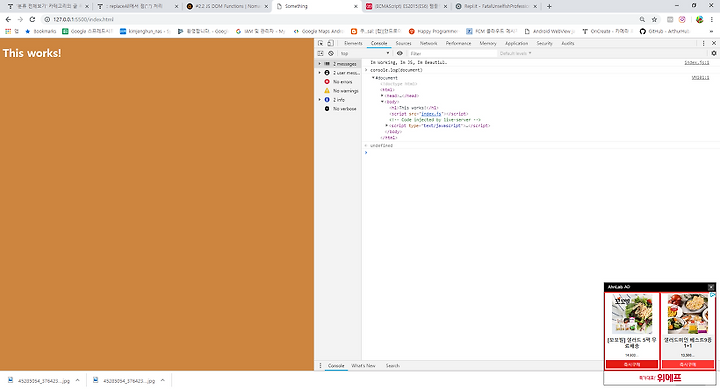Go back with the browser back arrow

click(8, 19)
